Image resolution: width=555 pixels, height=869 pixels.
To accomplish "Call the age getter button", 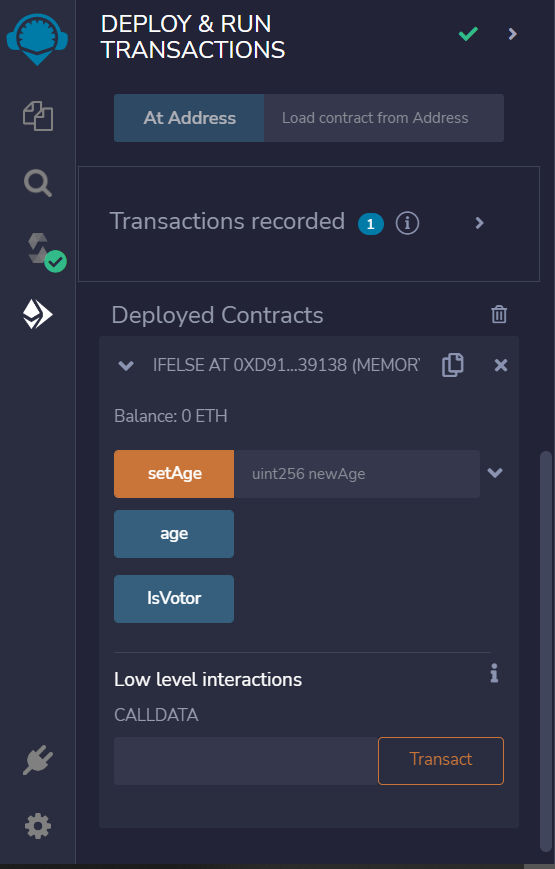I will coord(174,534).
